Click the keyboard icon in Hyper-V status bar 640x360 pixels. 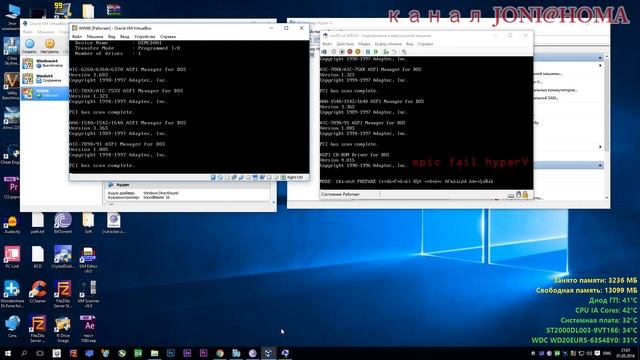click(x=511, y=196)
